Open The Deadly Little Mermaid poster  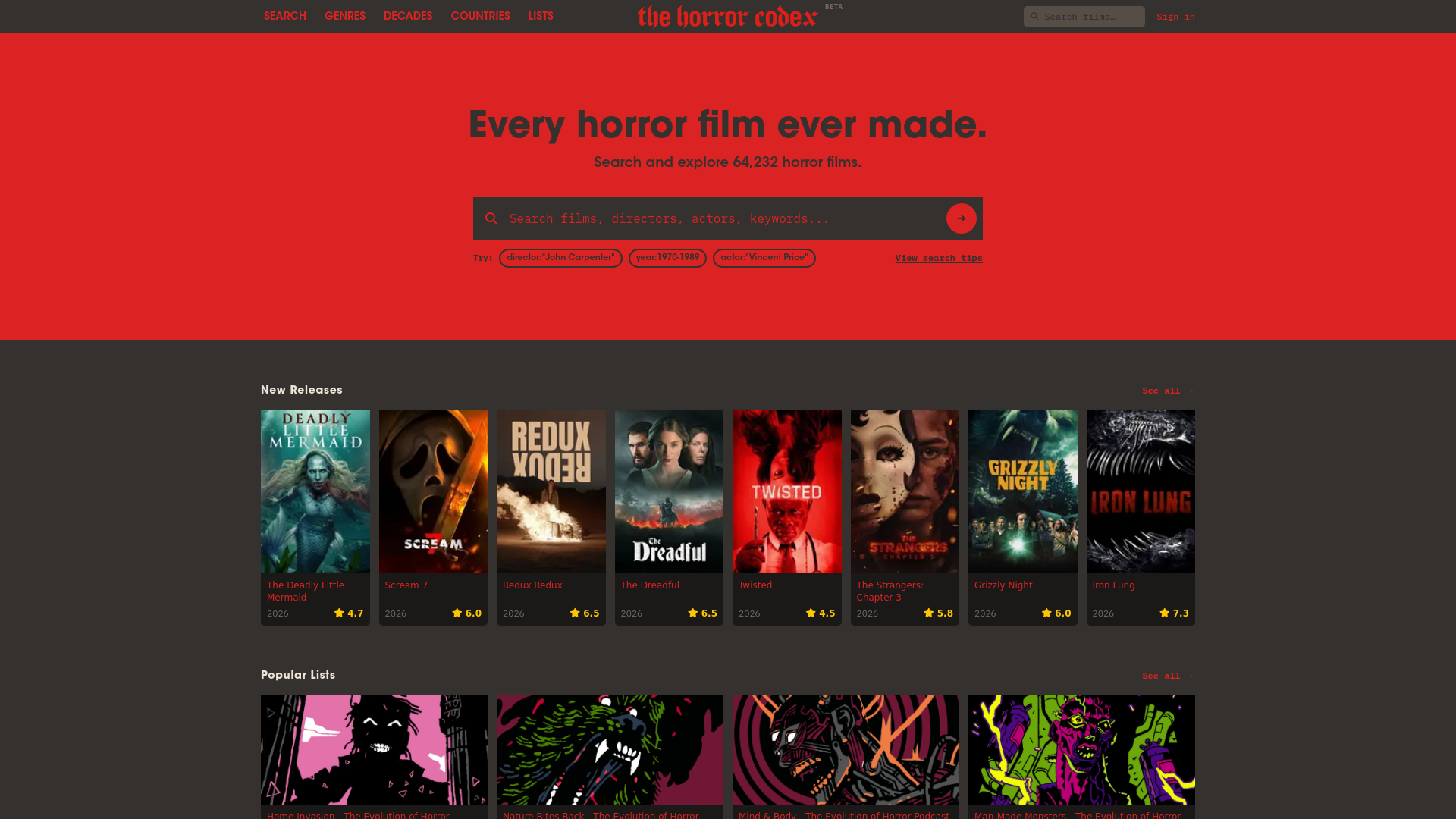click(x=315, y=491)
